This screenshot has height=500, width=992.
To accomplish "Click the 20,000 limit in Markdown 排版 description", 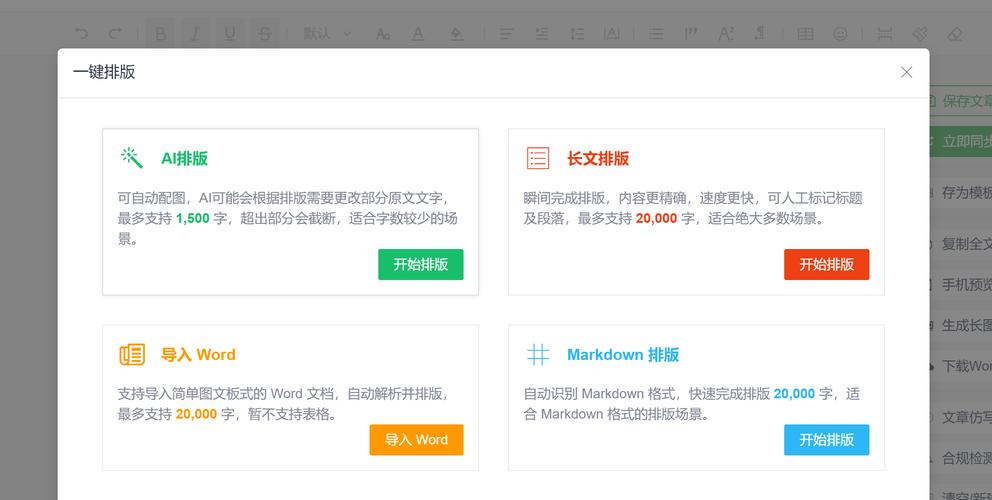I will 794,394.
